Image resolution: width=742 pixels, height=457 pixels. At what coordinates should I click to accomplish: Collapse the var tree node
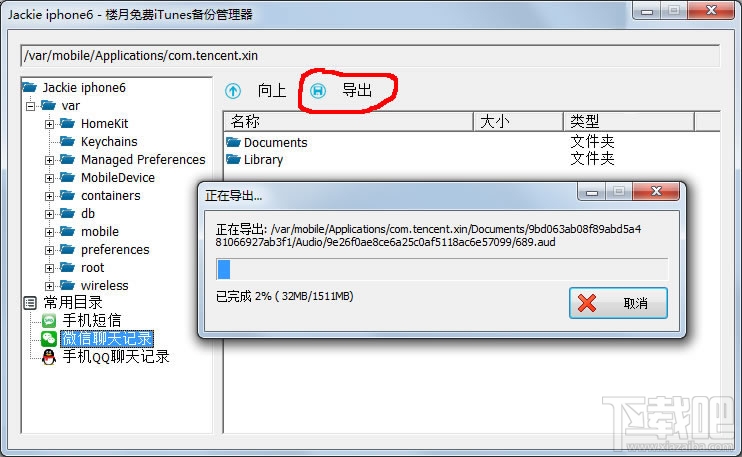point(31,106)
